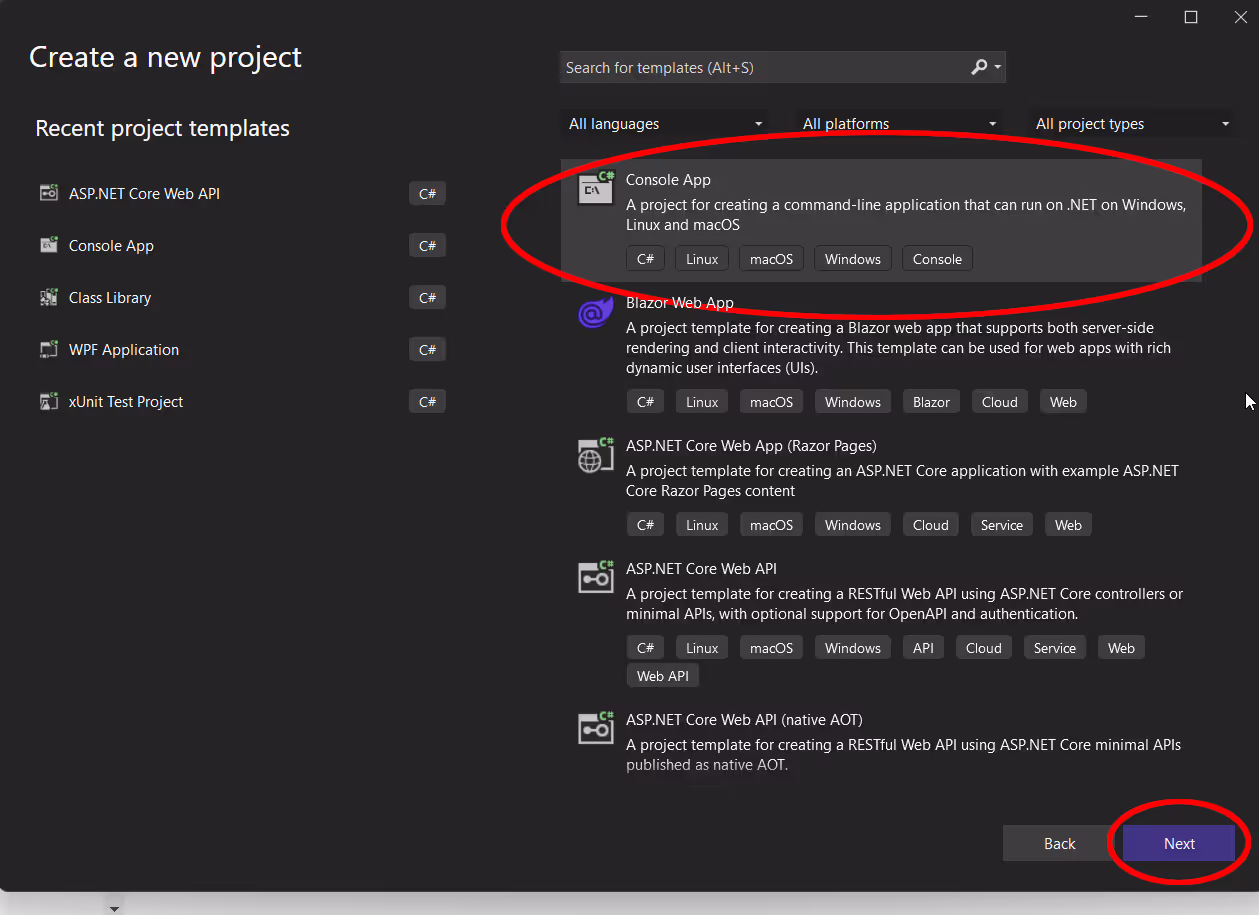This screenshot has width=1259, height=915.
Task: Click the macOS tag under Blazor Web App
Action: (x=771, y=402)
